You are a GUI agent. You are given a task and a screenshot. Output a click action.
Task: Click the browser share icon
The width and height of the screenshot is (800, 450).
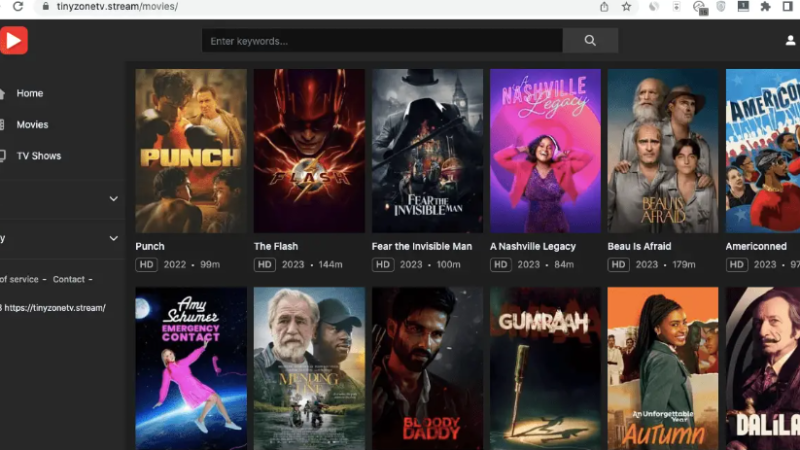[604, 6]
